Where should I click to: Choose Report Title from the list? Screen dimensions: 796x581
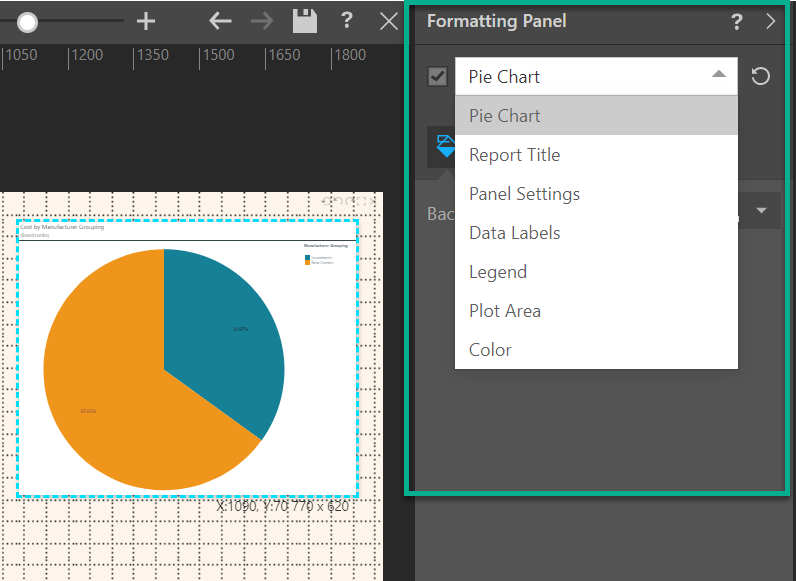pyautogui.click(x=514, y=155)
